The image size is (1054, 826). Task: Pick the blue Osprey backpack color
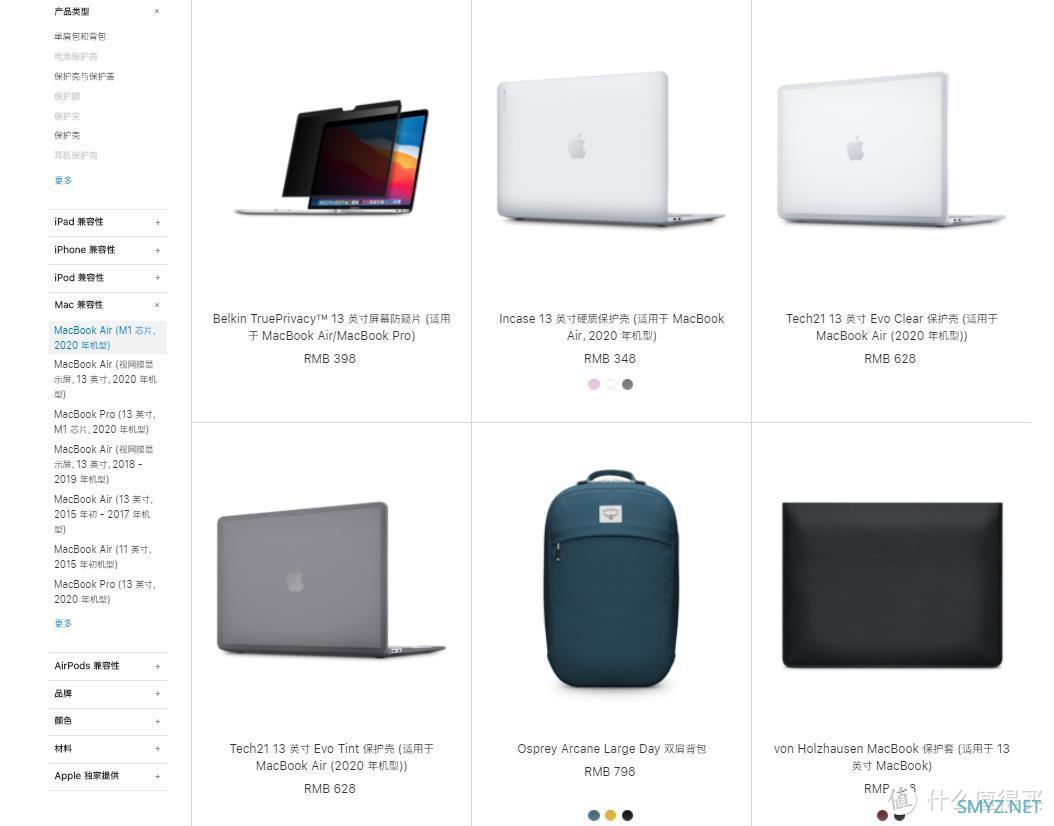594,815
